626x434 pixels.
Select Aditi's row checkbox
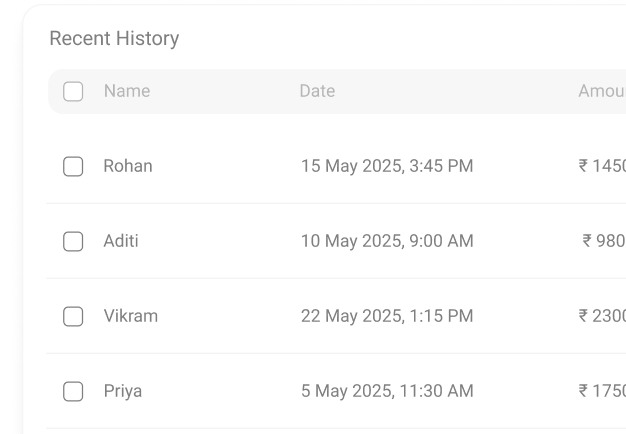[73, 241]
